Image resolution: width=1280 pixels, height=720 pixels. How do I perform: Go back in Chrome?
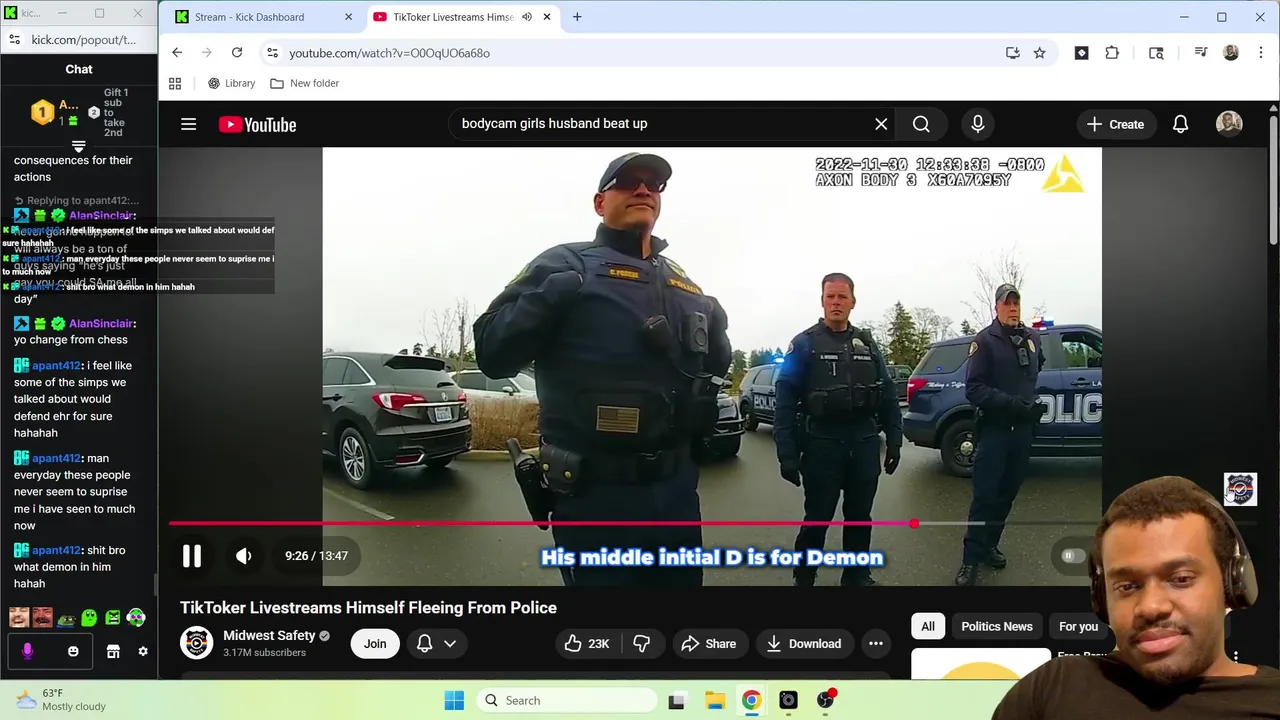[x=177, y=53]
